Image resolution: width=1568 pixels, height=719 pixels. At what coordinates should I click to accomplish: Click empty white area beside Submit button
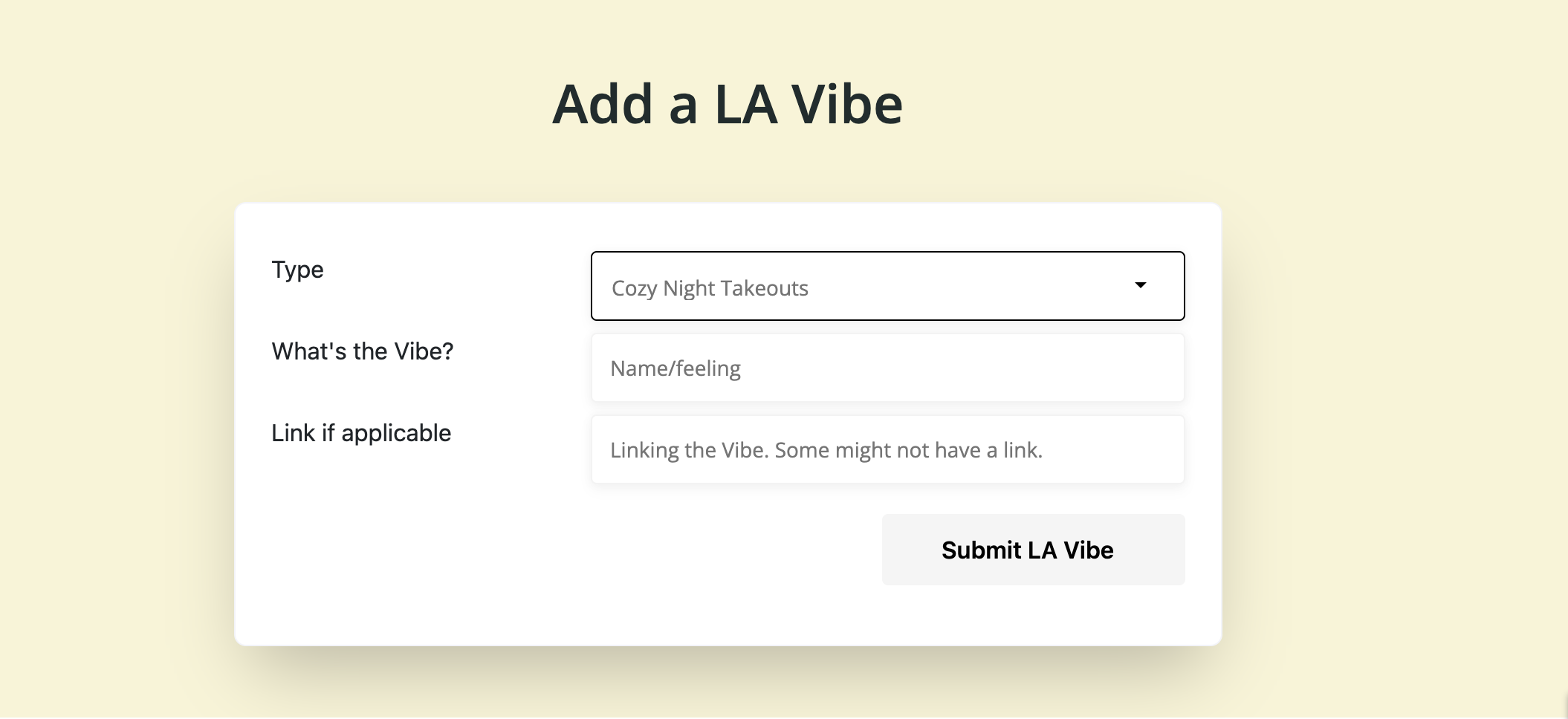coord(557,550)
